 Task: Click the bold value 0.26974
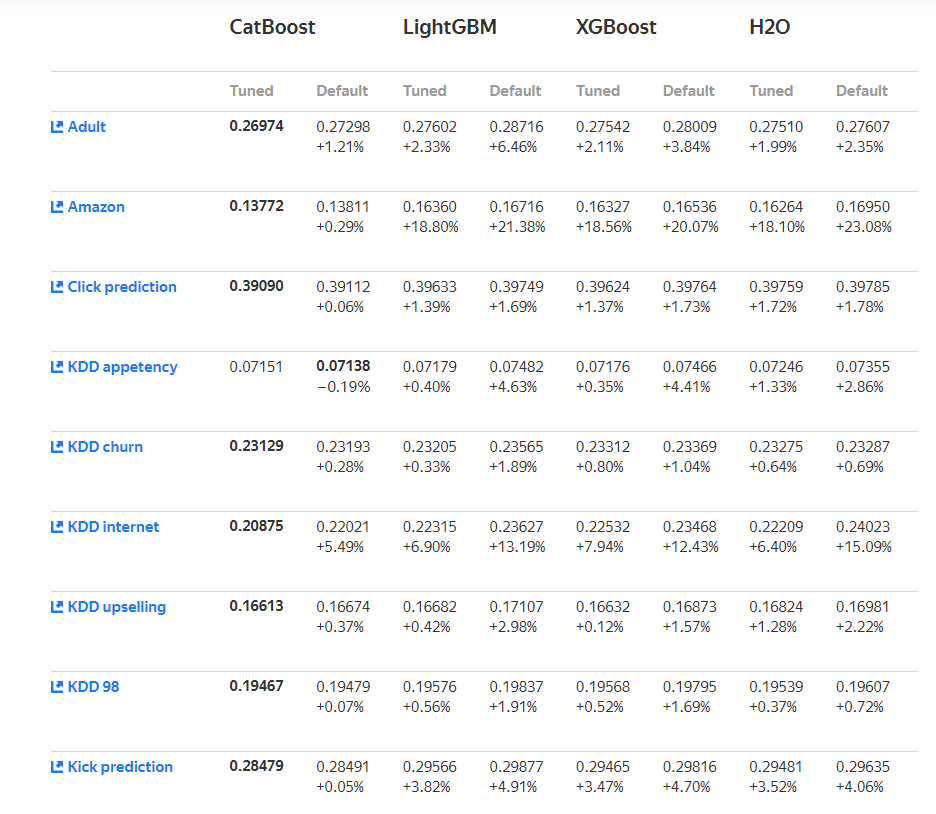257,126
